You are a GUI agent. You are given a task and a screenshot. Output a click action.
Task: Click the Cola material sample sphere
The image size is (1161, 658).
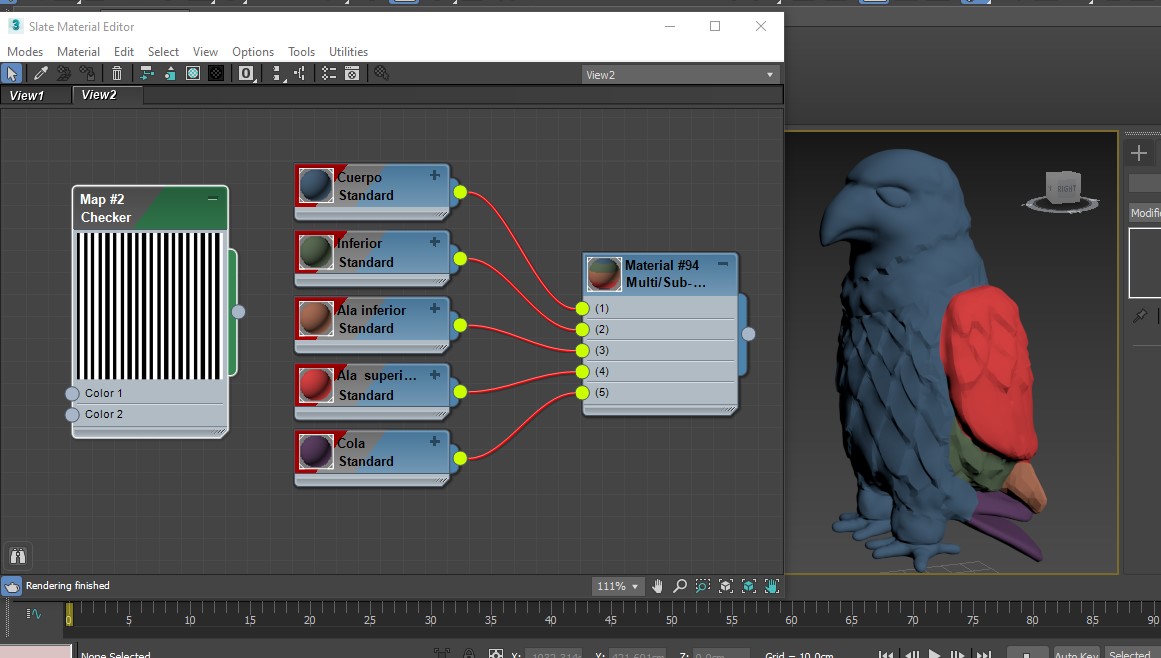pyautogui.click(x=316, y=452)
